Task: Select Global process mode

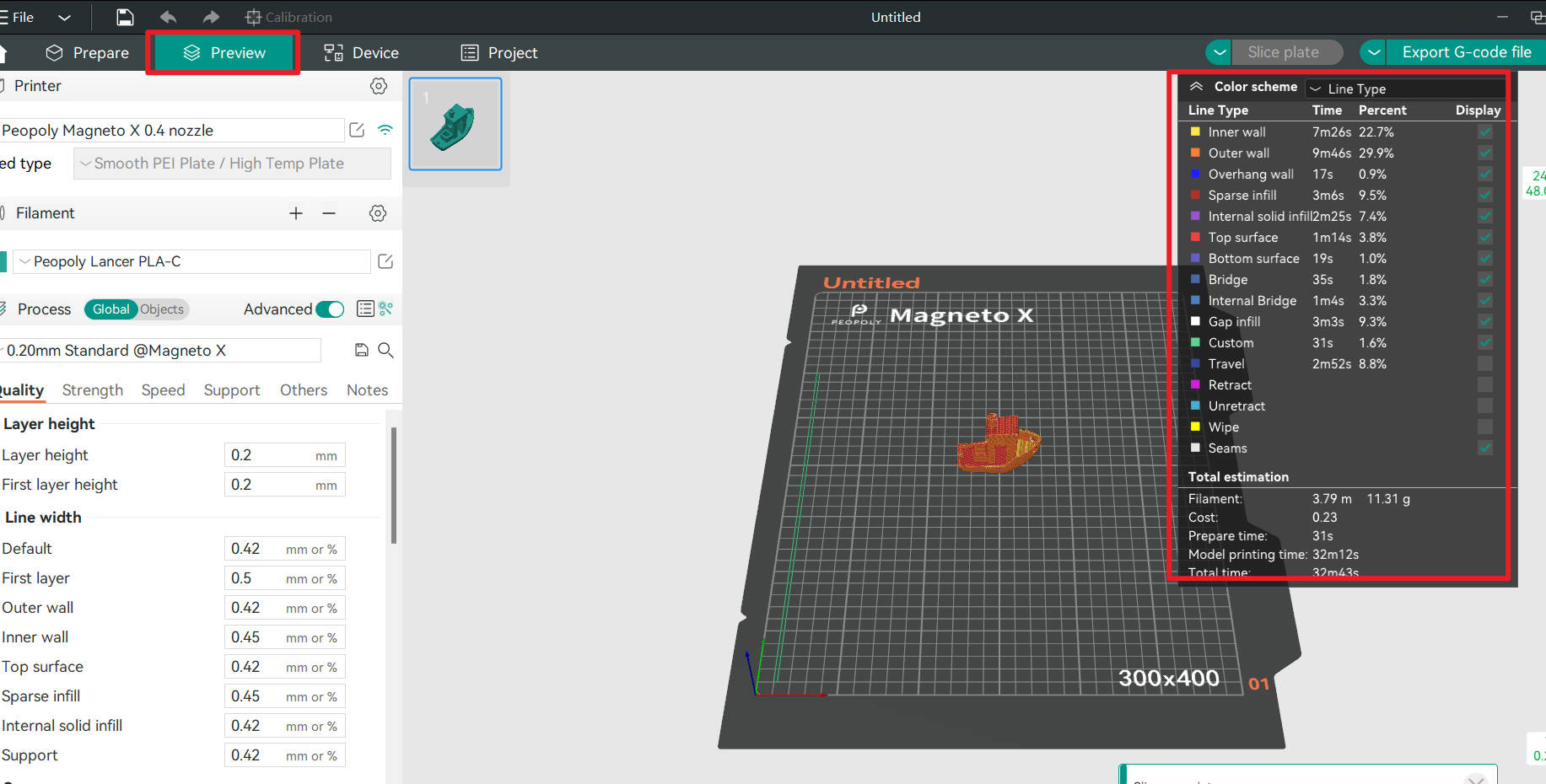Action: click(110, 309)
